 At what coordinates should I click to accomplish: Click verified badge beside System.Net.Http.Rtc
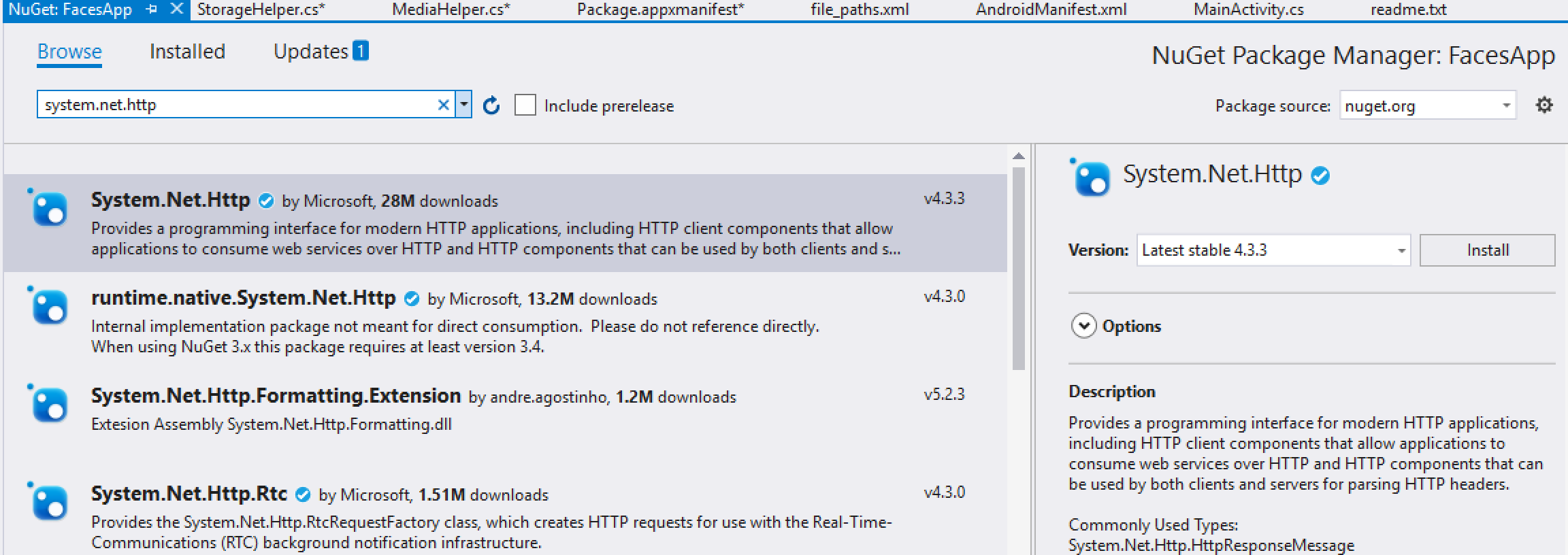pyautogui.click(x=304, y=495)
